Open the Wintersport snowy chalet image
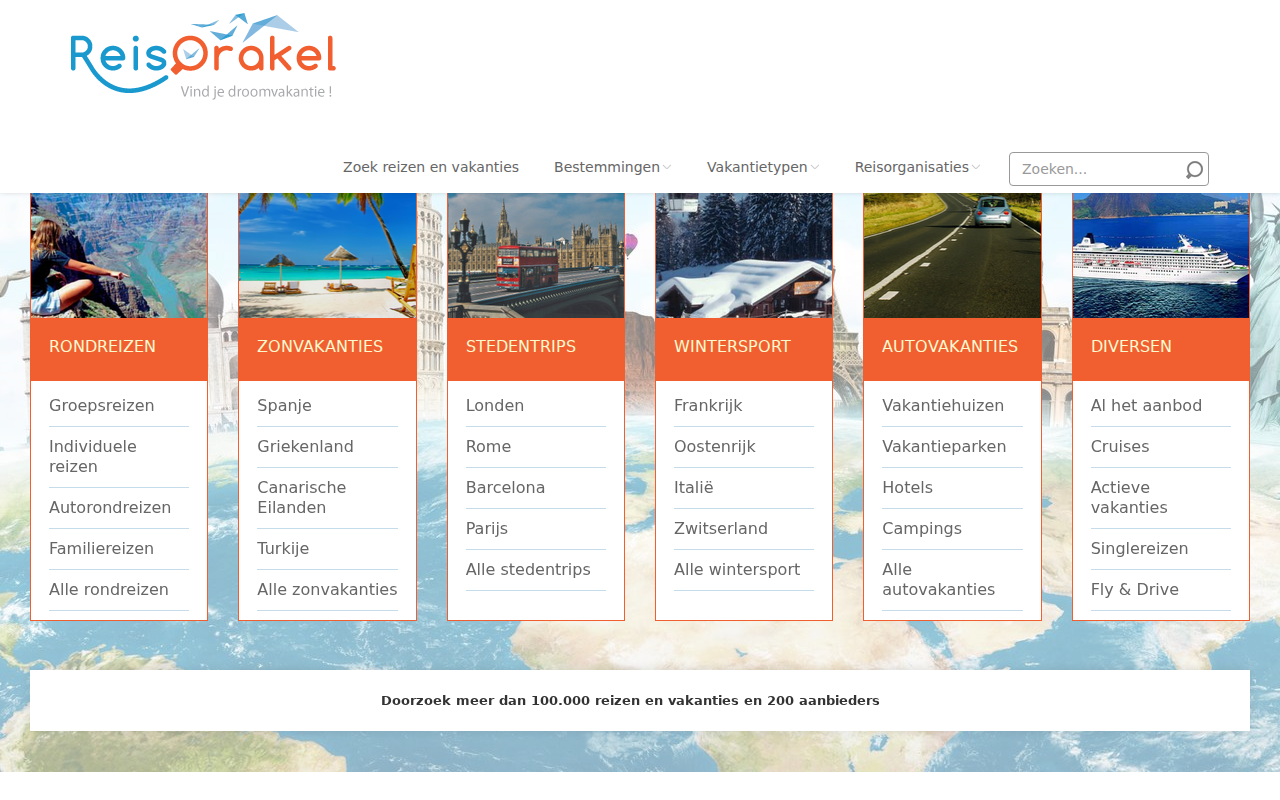 tap(744, 255)
